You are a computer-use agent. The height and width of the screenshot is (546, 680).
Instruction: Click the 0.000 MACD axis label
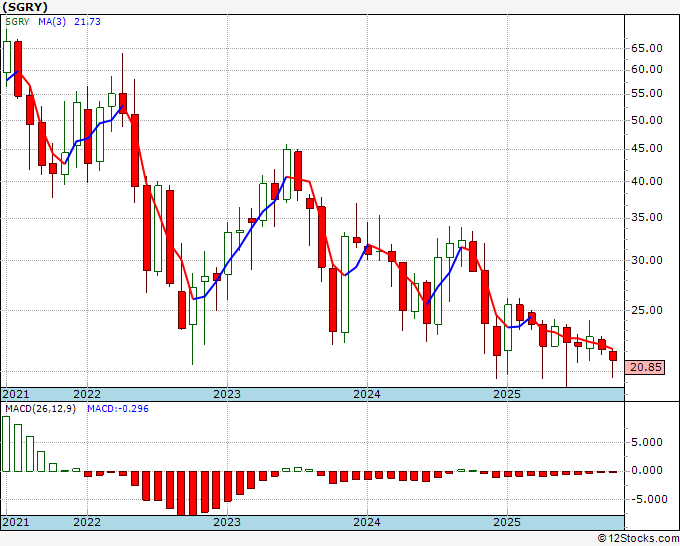tap(646, 471)
